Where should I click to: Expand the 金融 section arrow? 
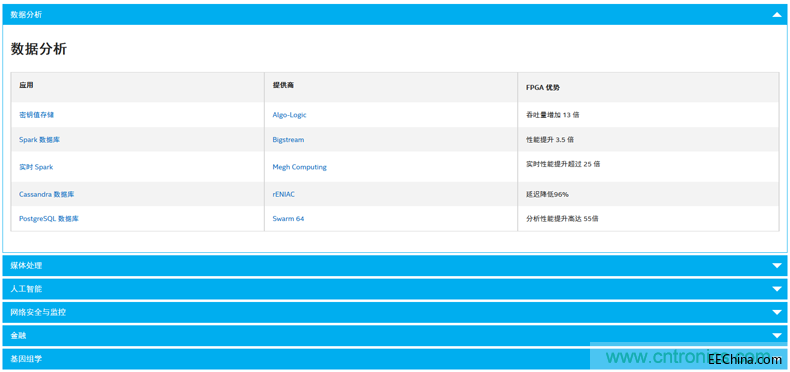click(776, 335)
